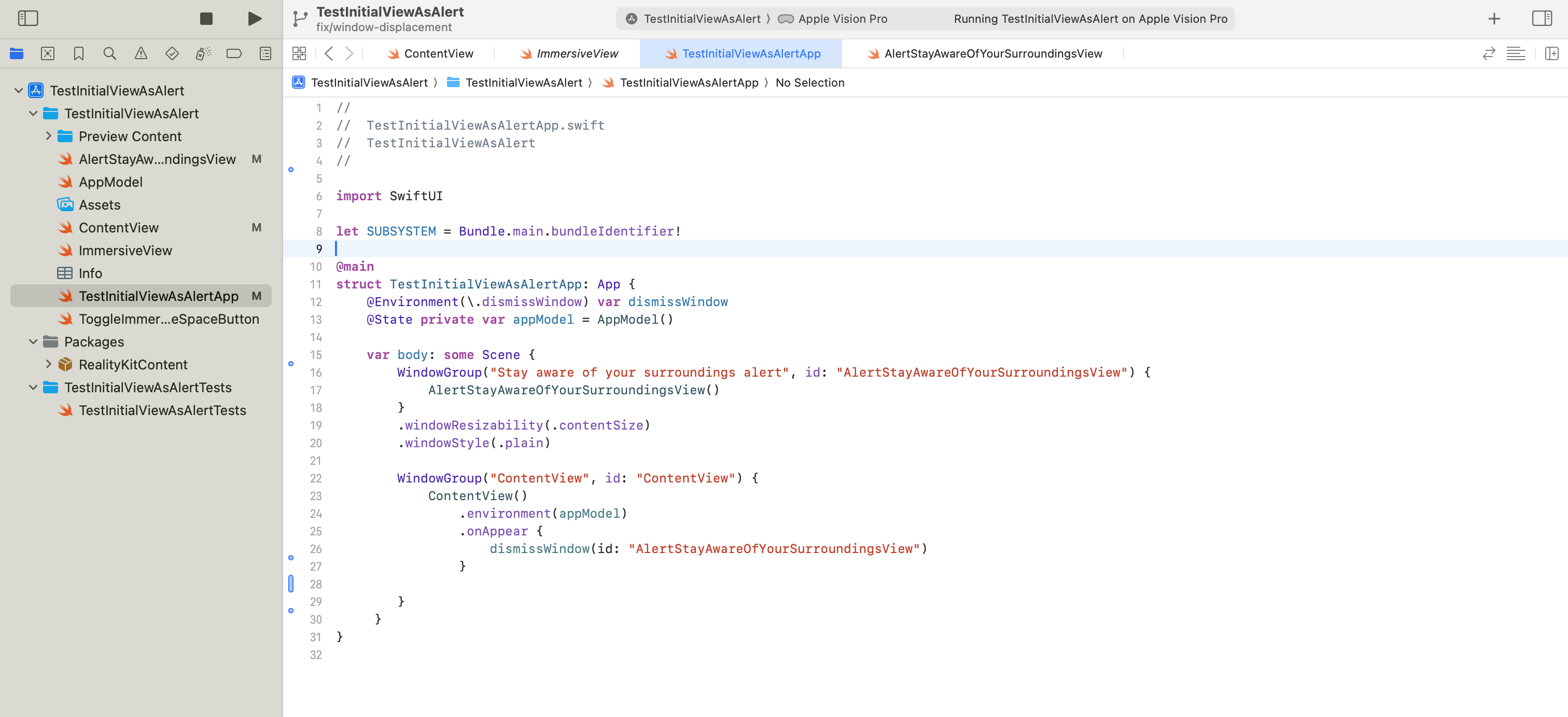Open the Issue navigator warning icon

(141, 53)
